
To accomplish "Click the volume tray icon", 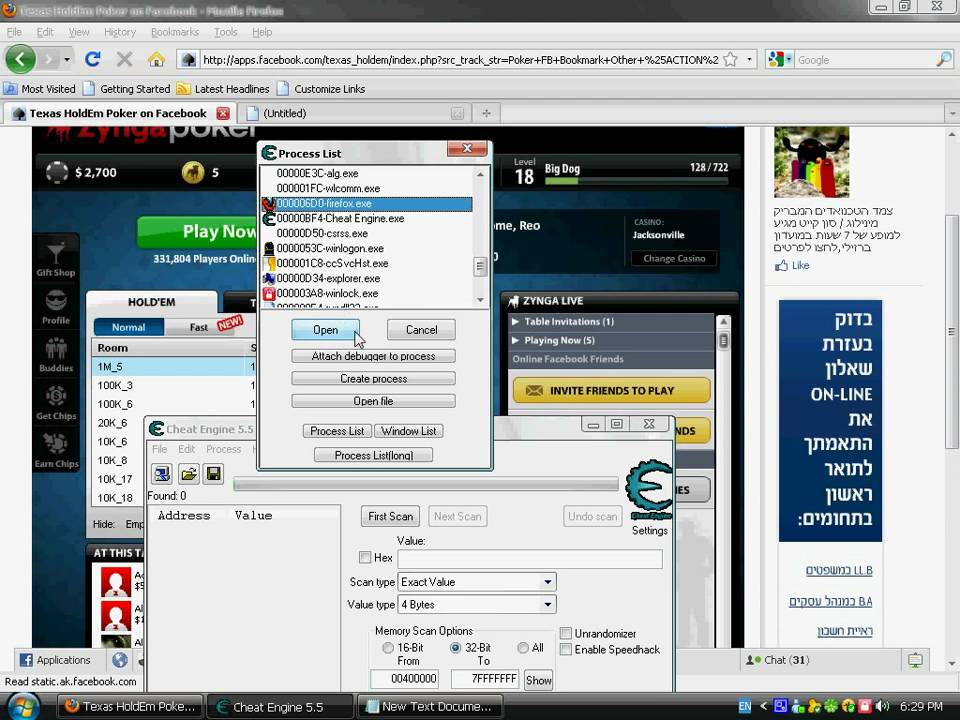I will click(882, 706).
